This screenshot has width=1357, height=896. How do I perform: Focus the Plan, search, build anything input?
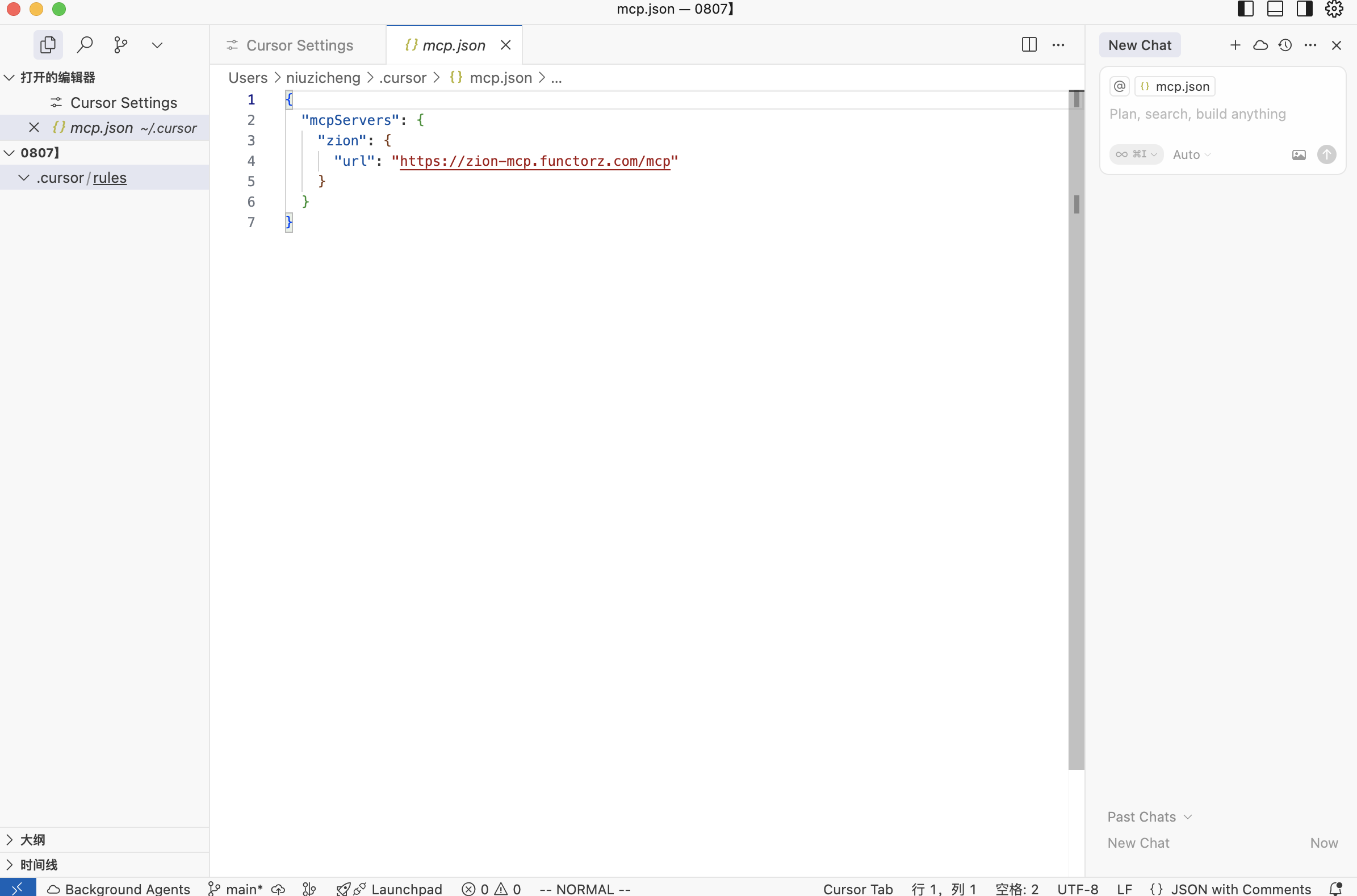[x=1223, y=114]
